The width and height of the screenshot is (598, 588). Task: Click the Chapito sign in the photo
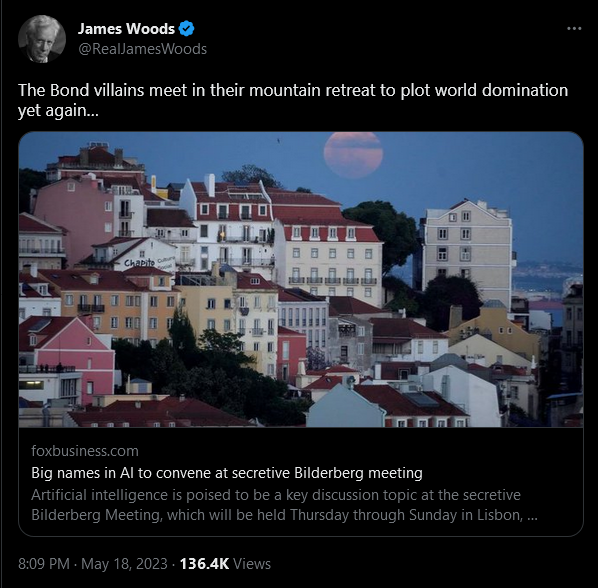[140, 263]
